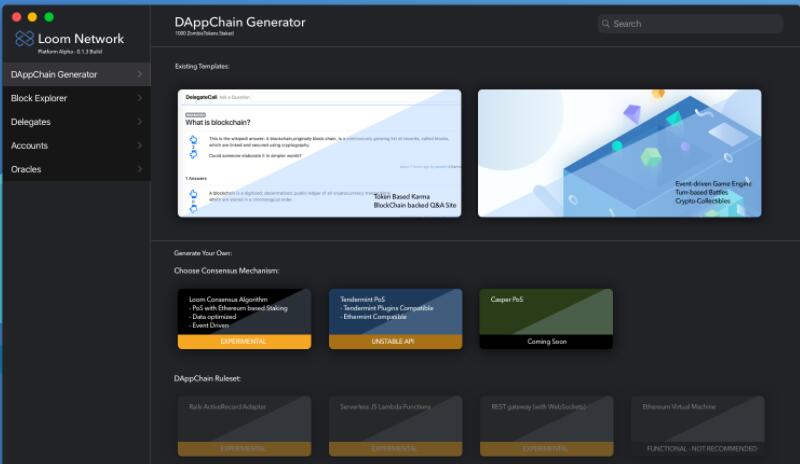
Task: Open the Event-driven Game Engine template
Action: tap(619, 153)
